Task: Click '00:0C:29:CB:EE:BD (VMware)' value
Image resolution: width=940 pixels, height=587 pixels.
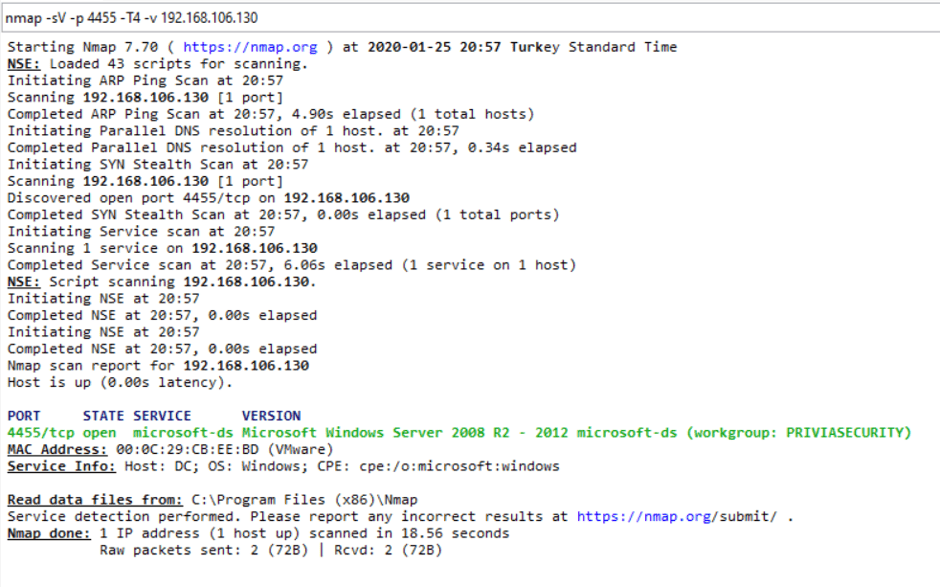Action: pos(224,450)
